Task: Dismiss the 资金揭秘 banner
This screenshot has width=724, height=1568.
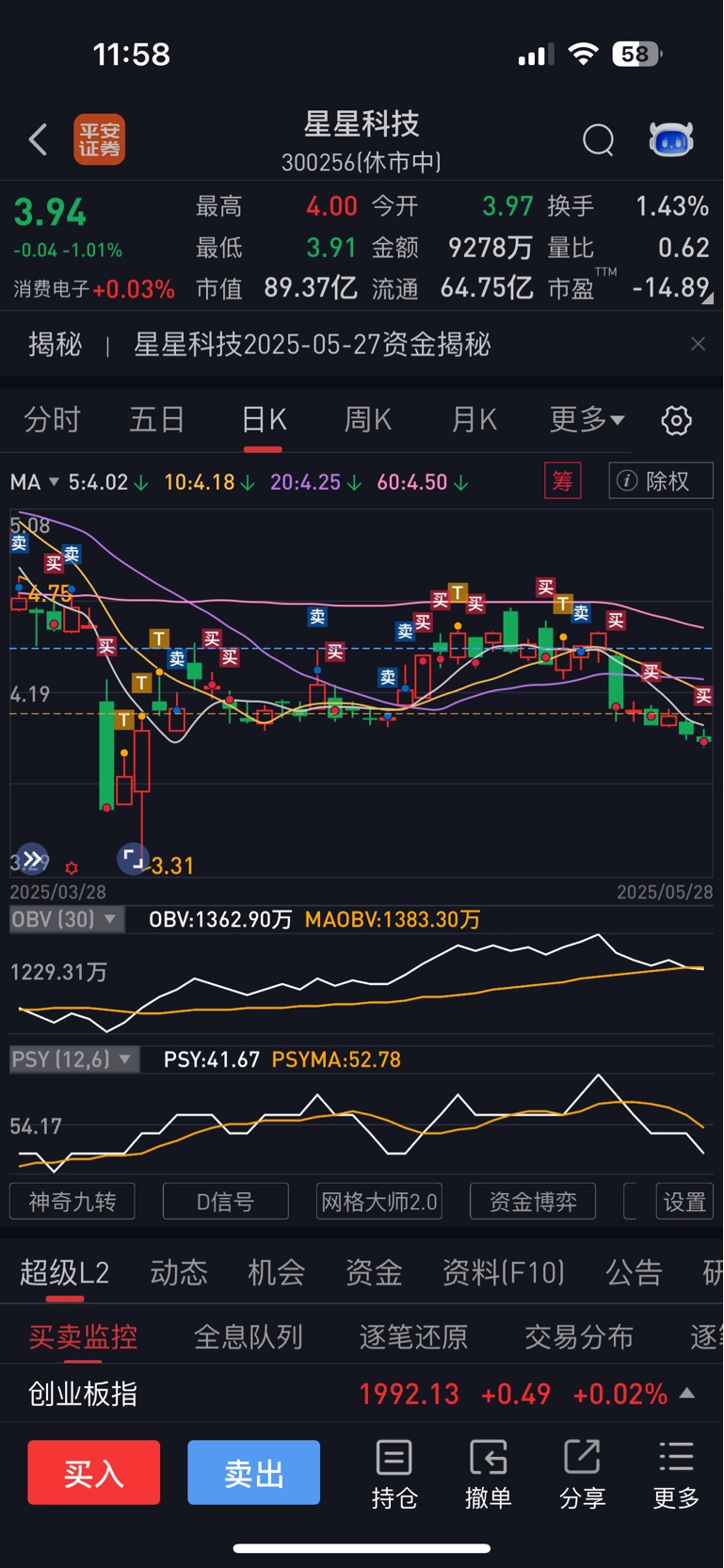Action: tap(698, 344)
